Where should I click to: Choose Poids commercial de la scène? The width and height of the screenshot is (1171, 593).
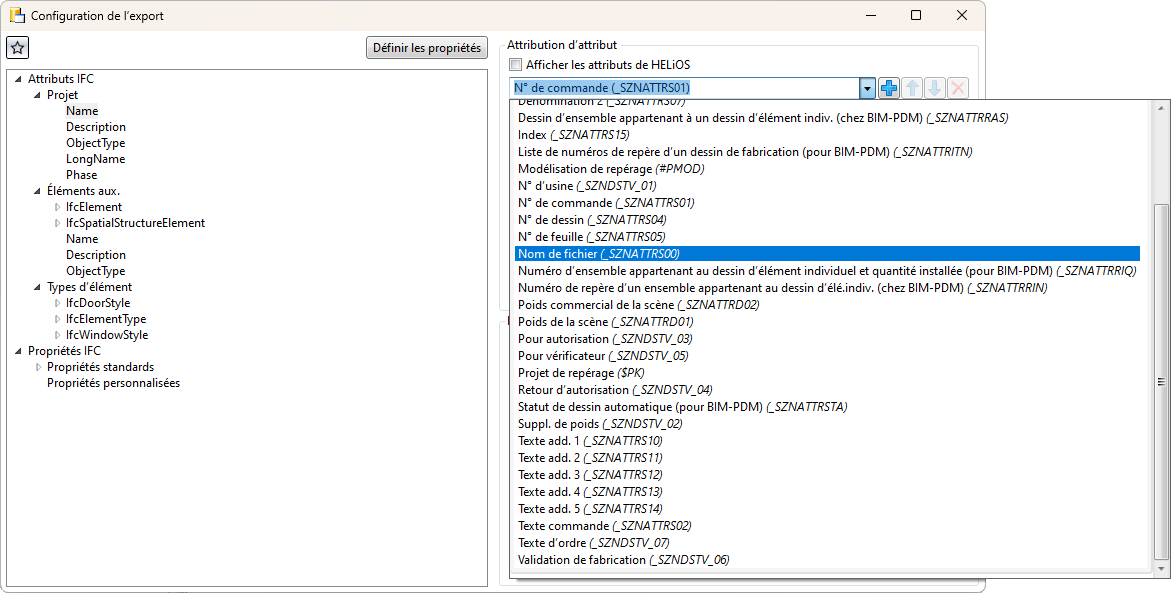tap(639, 305)
